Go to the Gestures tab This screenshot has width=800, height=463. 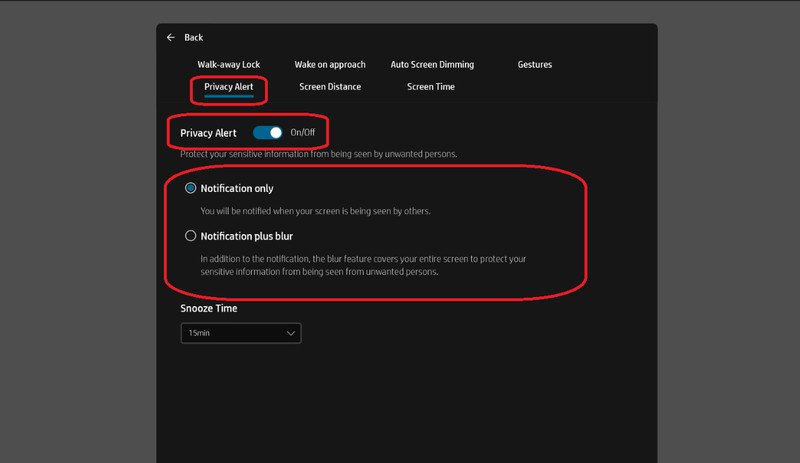[x=534, y=65]
